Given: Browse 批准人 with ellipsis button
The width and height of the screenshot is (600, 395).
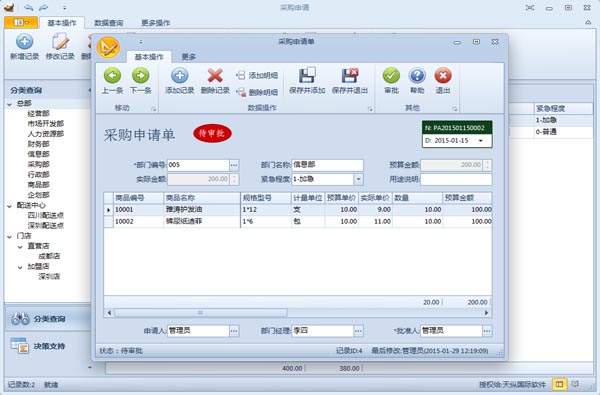Looking at the screenshot, I should click(487, 331).
